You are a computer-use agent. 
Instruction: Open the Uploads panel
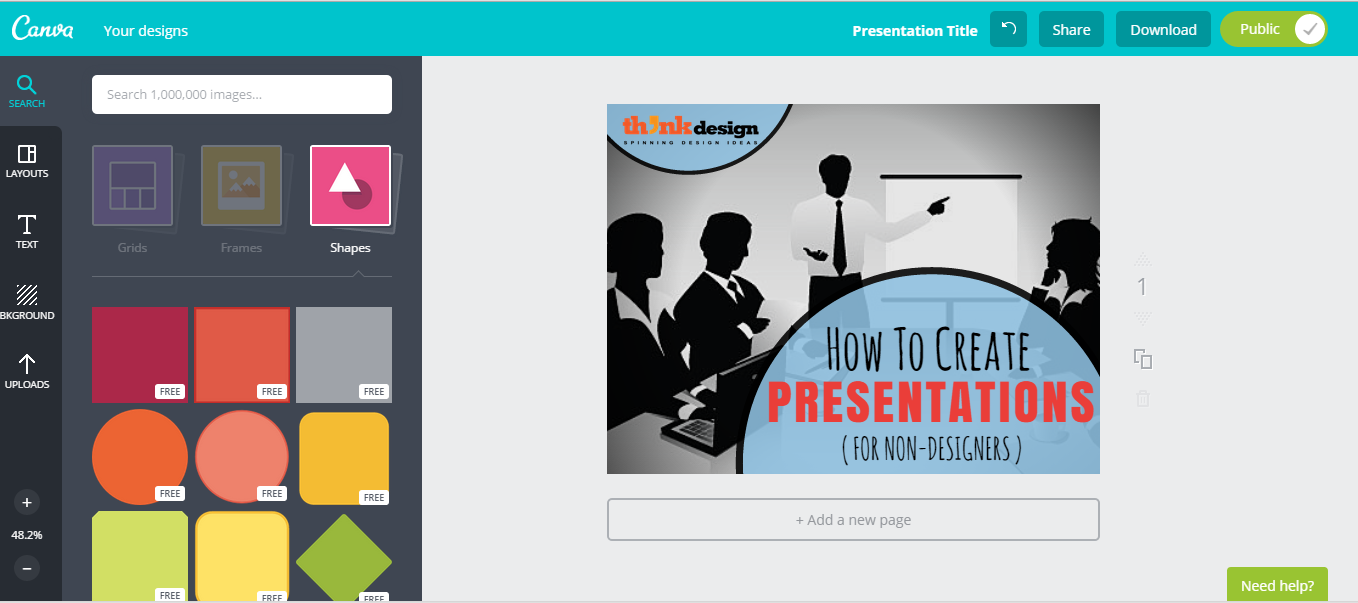(27, 371)
